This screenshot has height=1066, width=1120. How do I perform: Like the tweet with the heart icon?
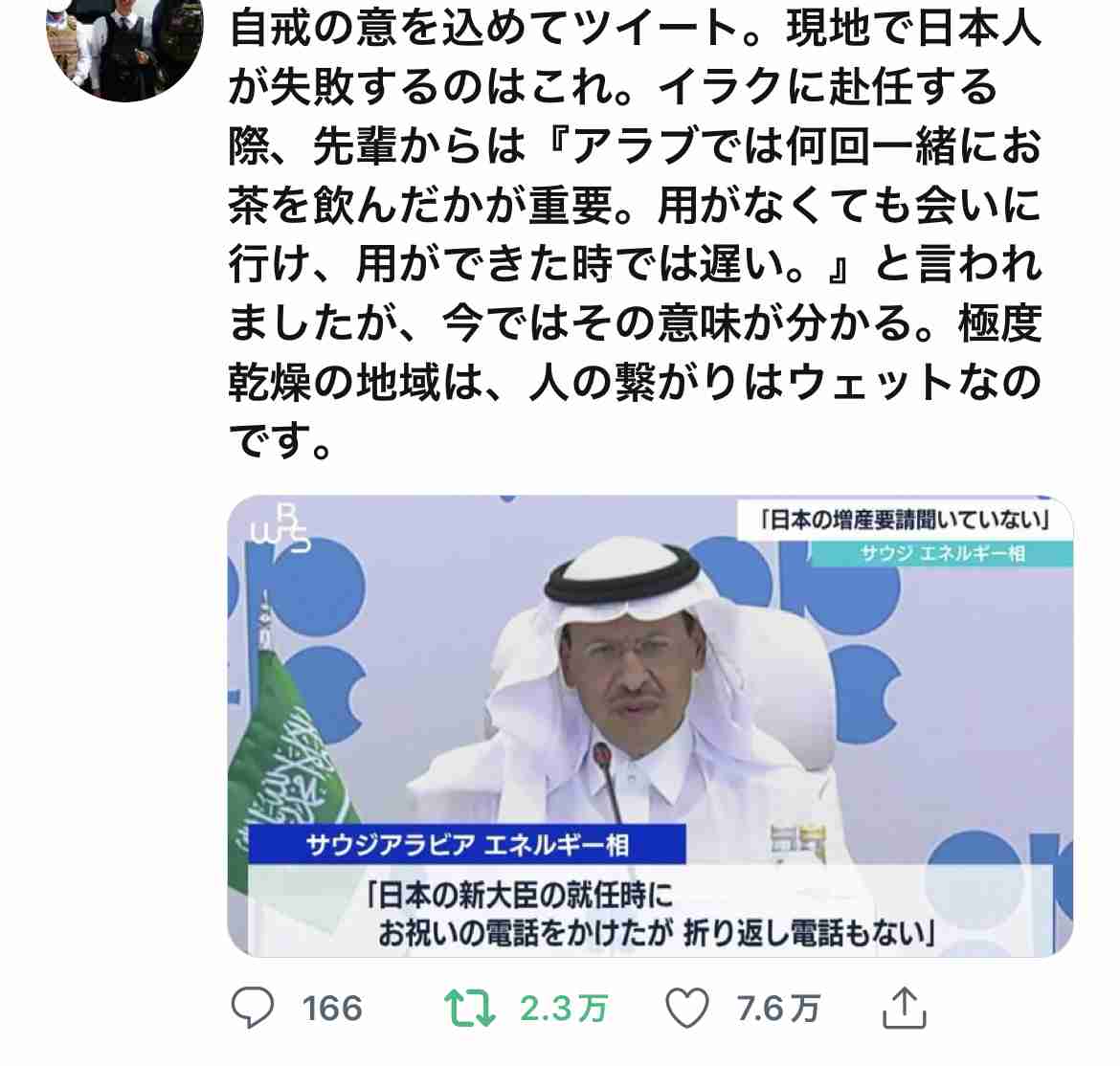(x=686, y=1009)
